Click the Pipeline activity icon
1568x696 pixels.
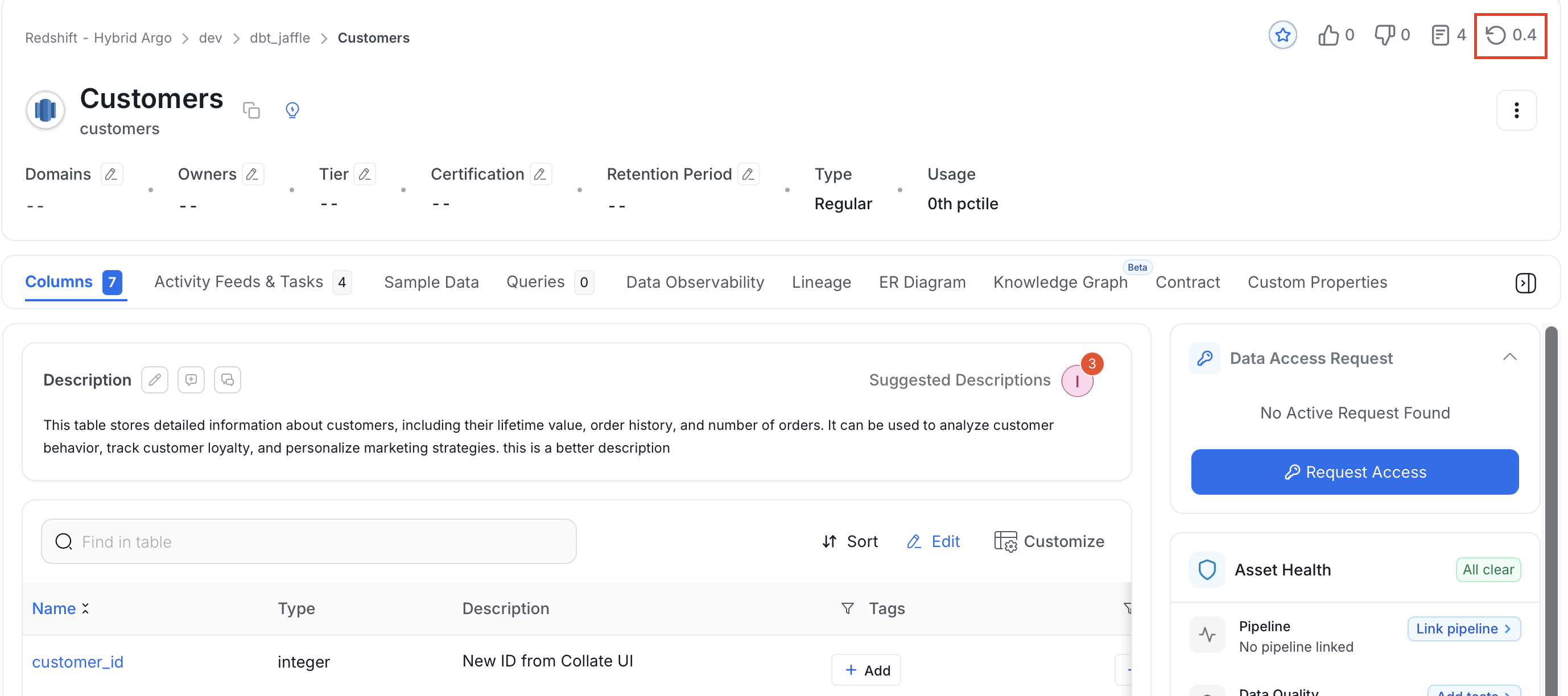1207,635
